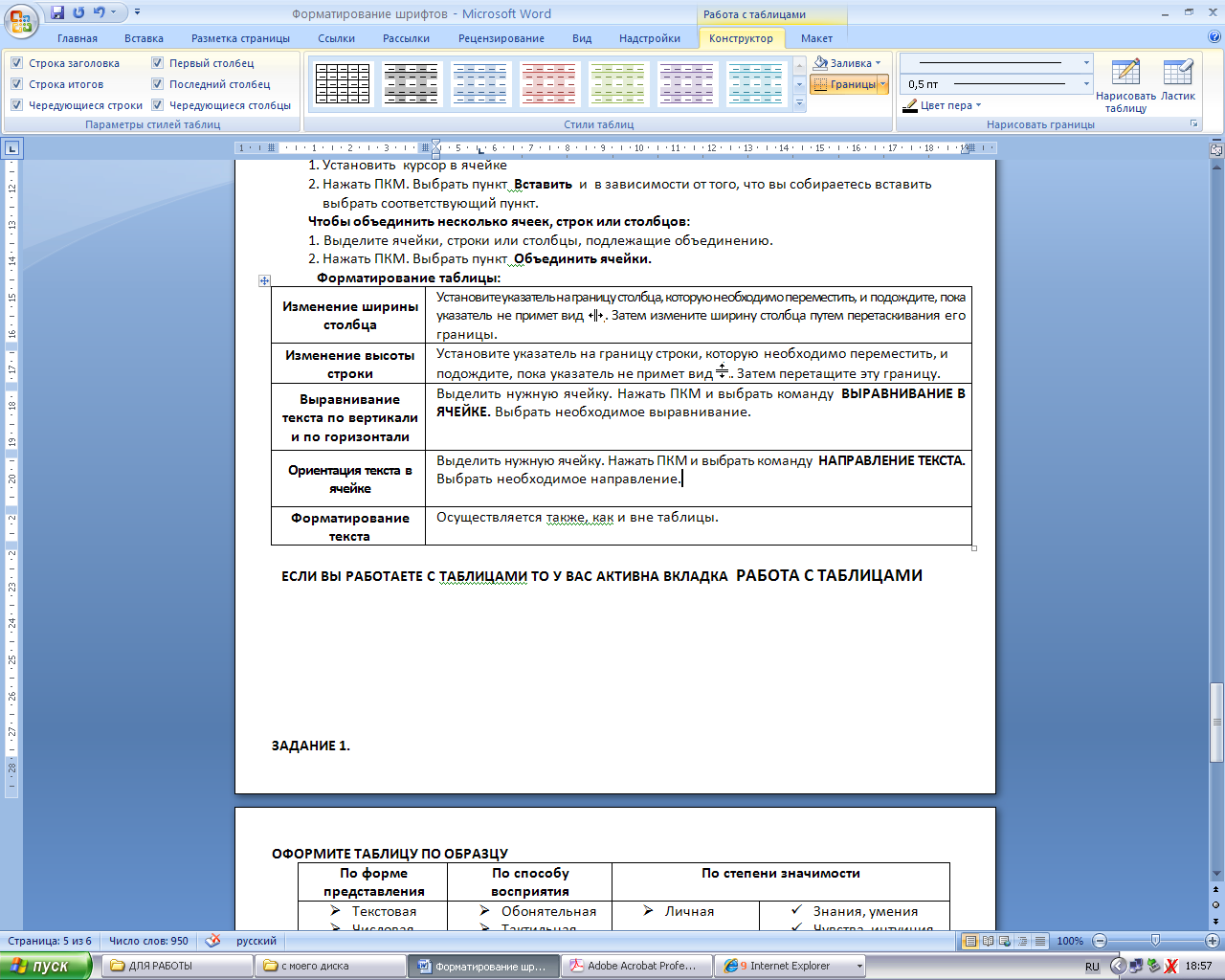1225x980 pixels.
Task: Open Цвет пера dropdown arrow
Action: pos(978,105)
